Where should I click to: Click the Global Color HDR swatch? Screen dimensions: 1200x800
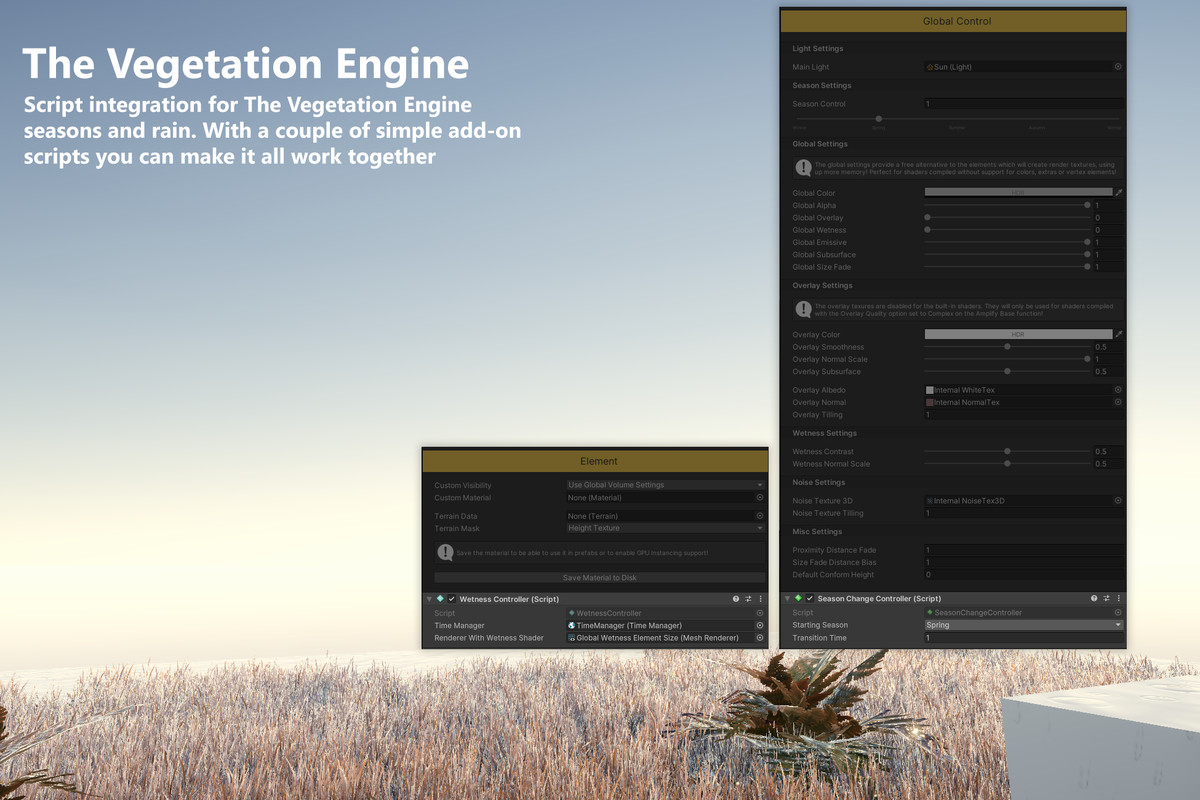coord(1018,193)
